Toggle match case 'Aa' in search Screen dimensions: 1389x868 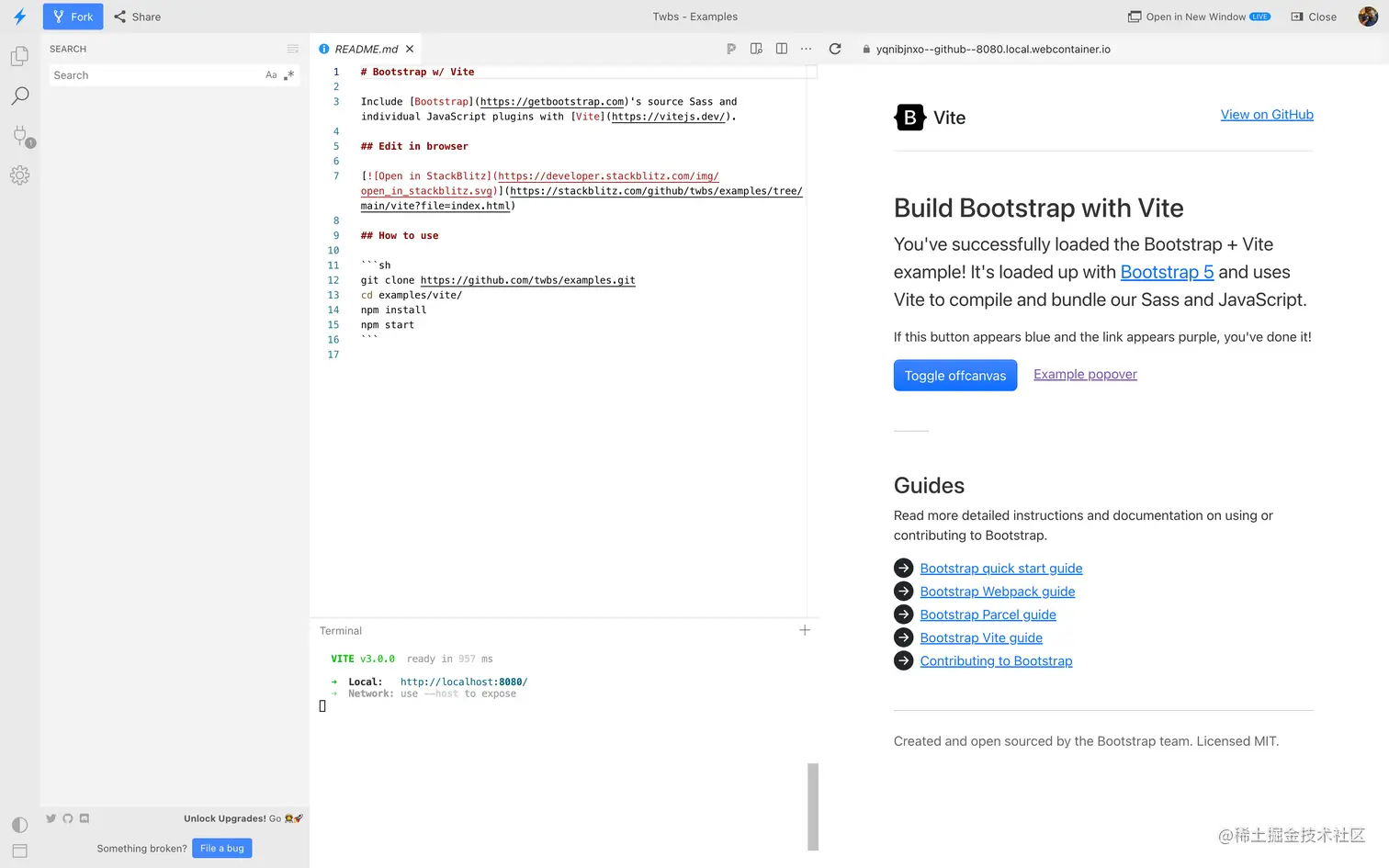point(271,74)
